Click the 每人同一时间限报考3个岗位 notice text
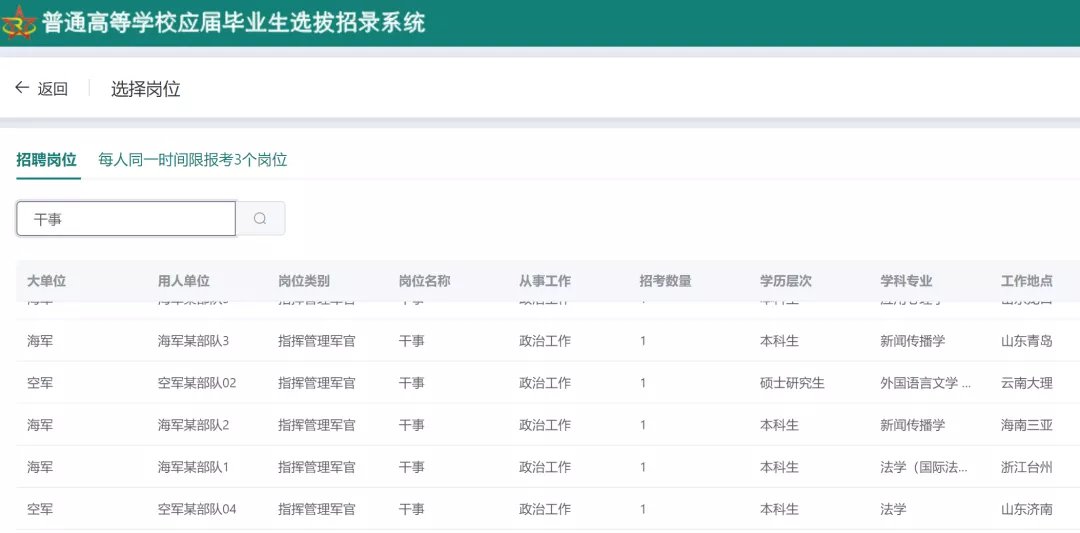This screenshot has height=533, width=1080. [x=193, y=160]
